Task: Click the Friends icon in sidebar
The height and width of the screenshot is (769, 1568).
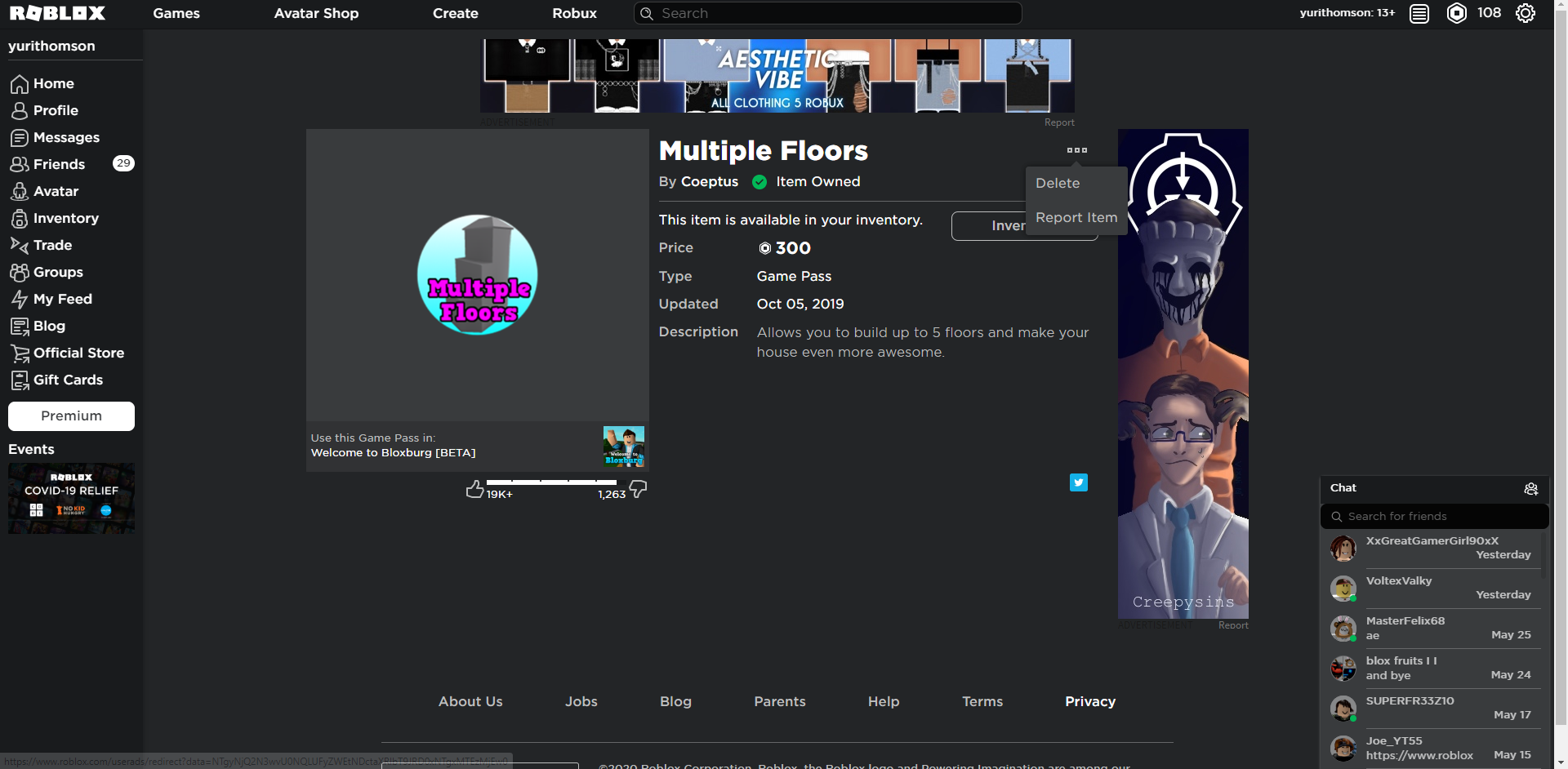Action: point(20,165)
